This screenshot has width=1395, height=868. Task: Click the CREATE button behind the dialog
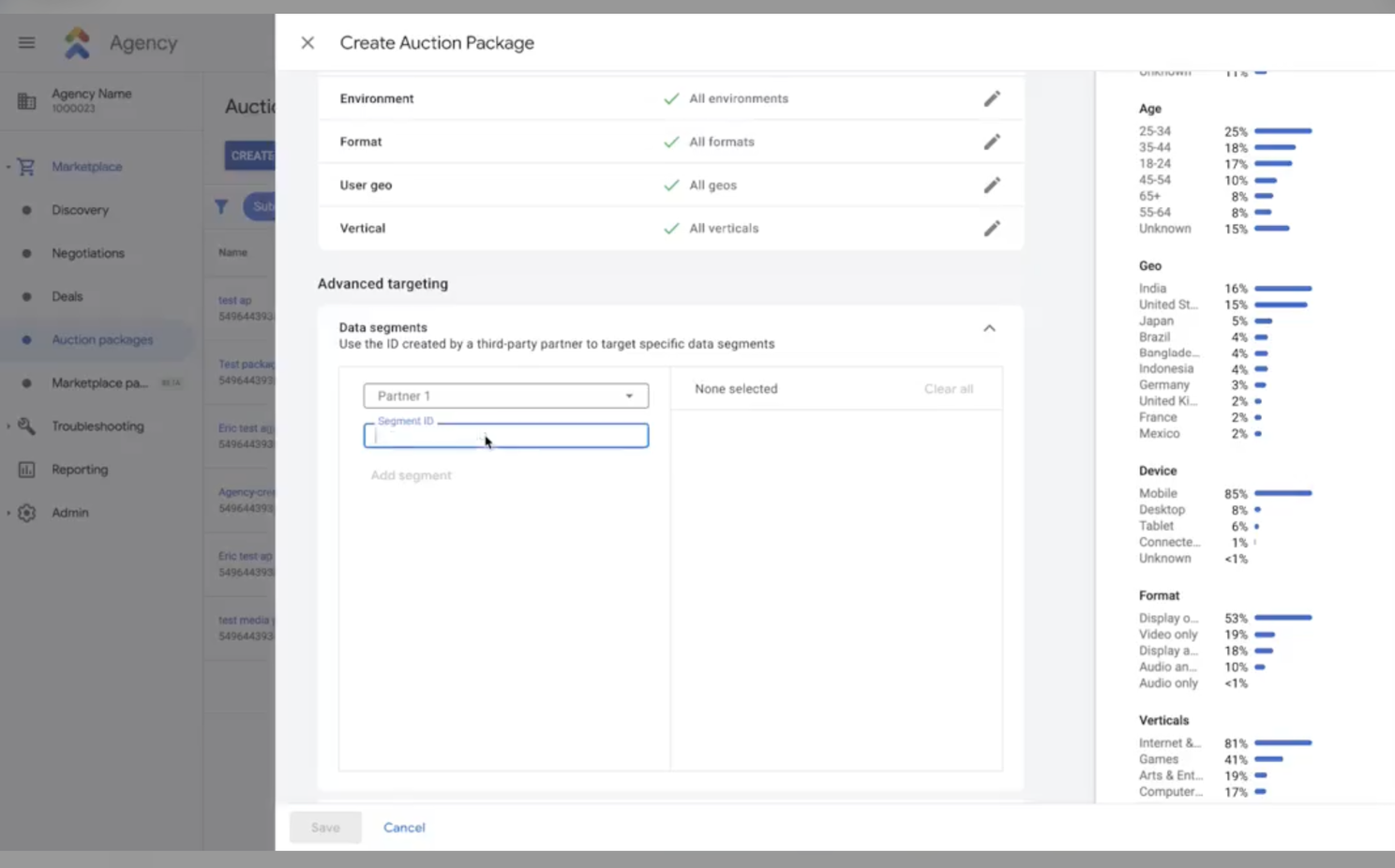pyautogui.click(x=250, y=156)
